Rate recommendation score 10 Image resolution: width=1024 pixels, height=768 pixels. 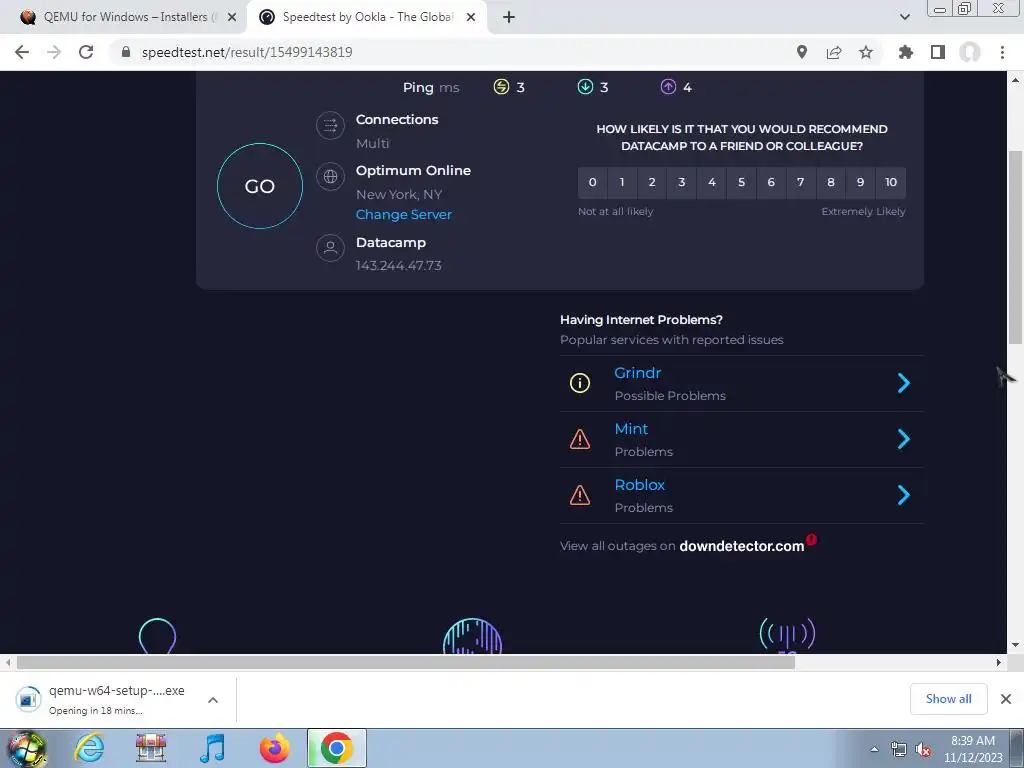(x=891, y=182)
